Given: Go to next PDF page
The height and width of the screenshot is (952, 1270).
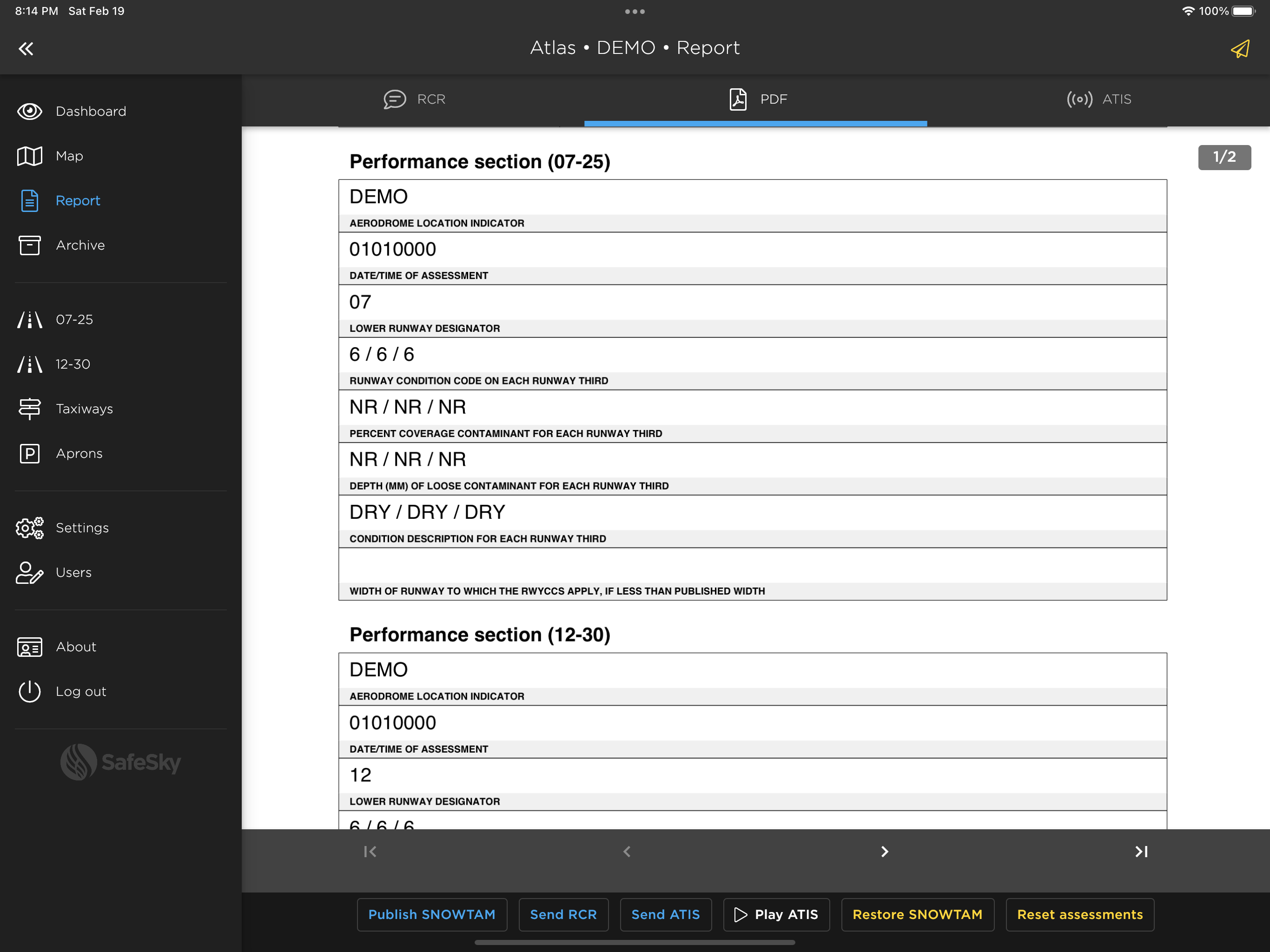Looking at the screenshot, I should (884, 852).
